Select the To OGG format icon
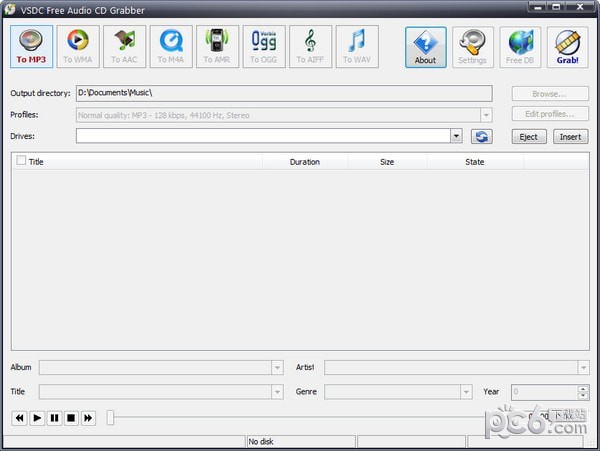 click(264, 47)
